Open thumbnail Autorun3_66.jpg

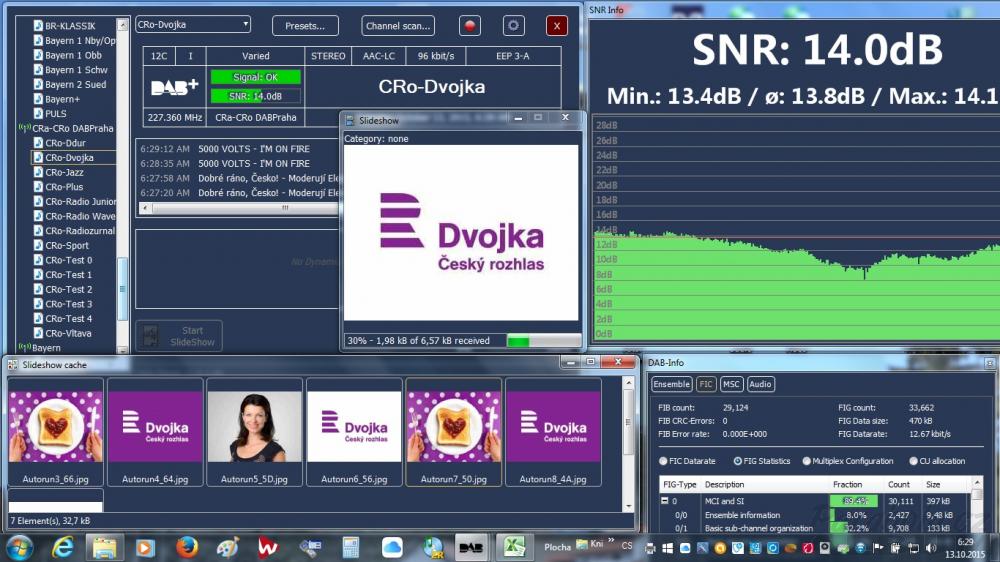click(x=55, y=432)
